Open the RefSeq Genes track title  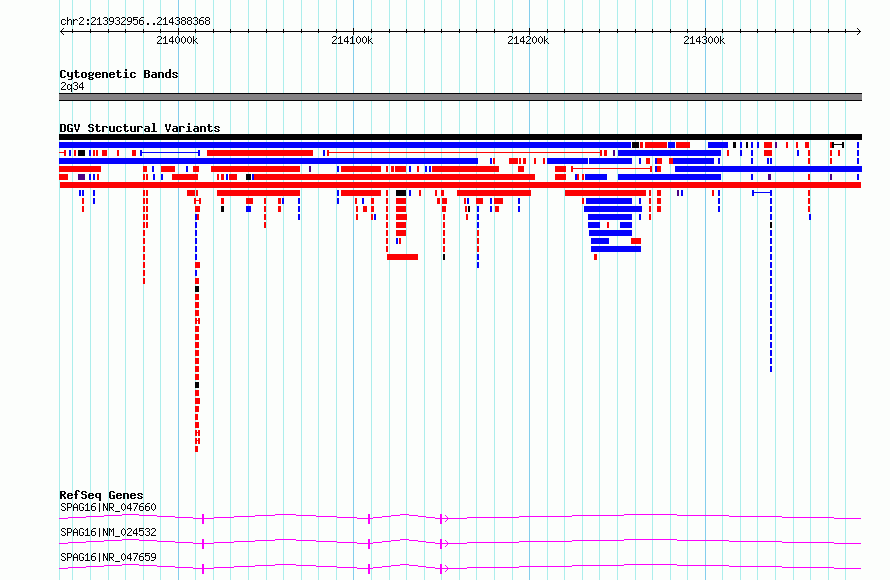(101, 495)
